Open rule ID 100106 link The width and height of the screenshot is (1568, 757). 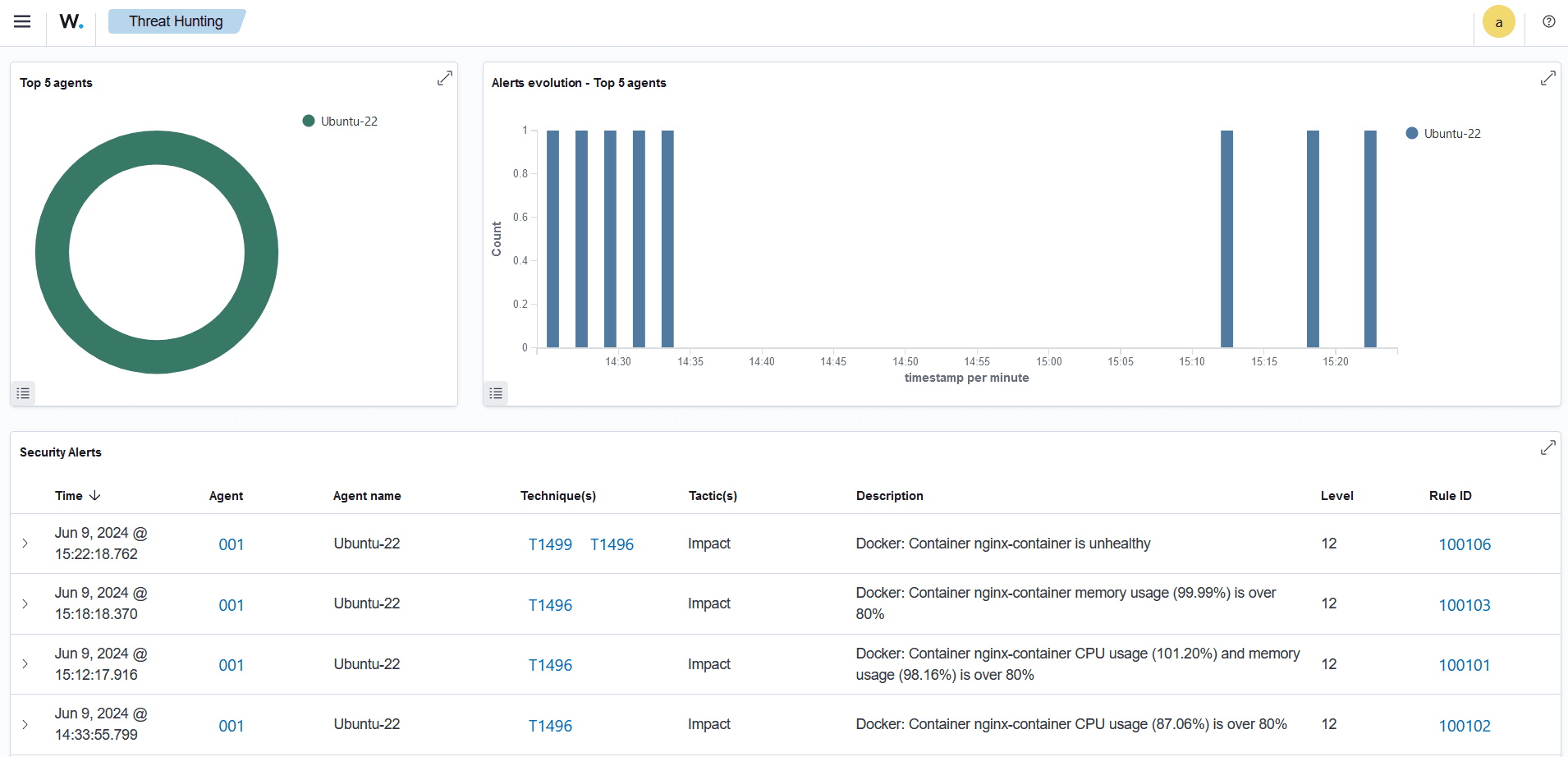click(1465, 544)
